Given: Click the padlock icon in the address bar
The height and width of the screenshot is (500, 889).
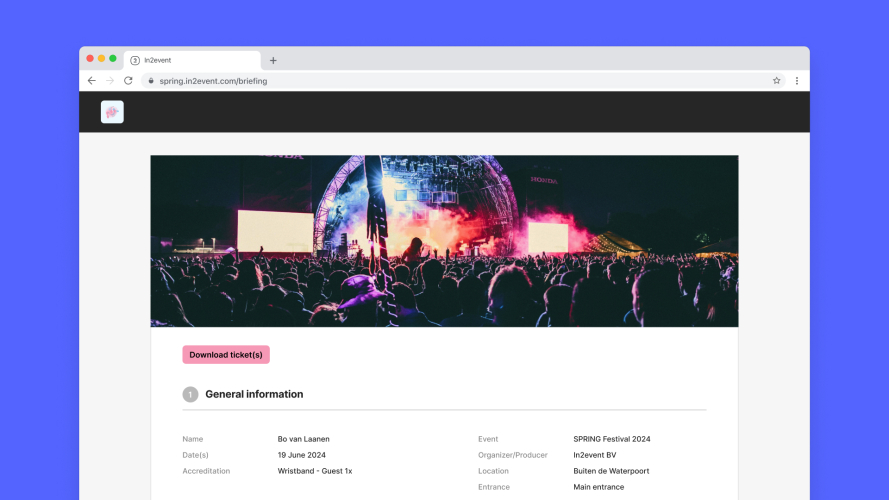Looking at the screenshot, I should [151, 81].
